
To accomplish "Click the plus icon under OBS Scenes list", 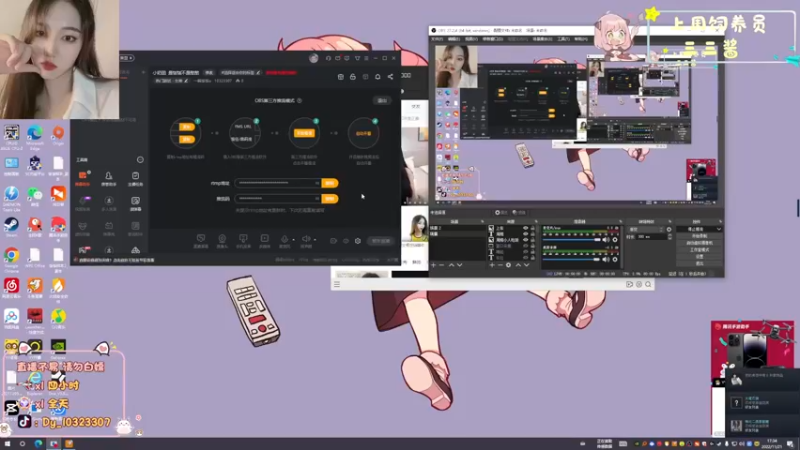I will [x=434, y=265].
